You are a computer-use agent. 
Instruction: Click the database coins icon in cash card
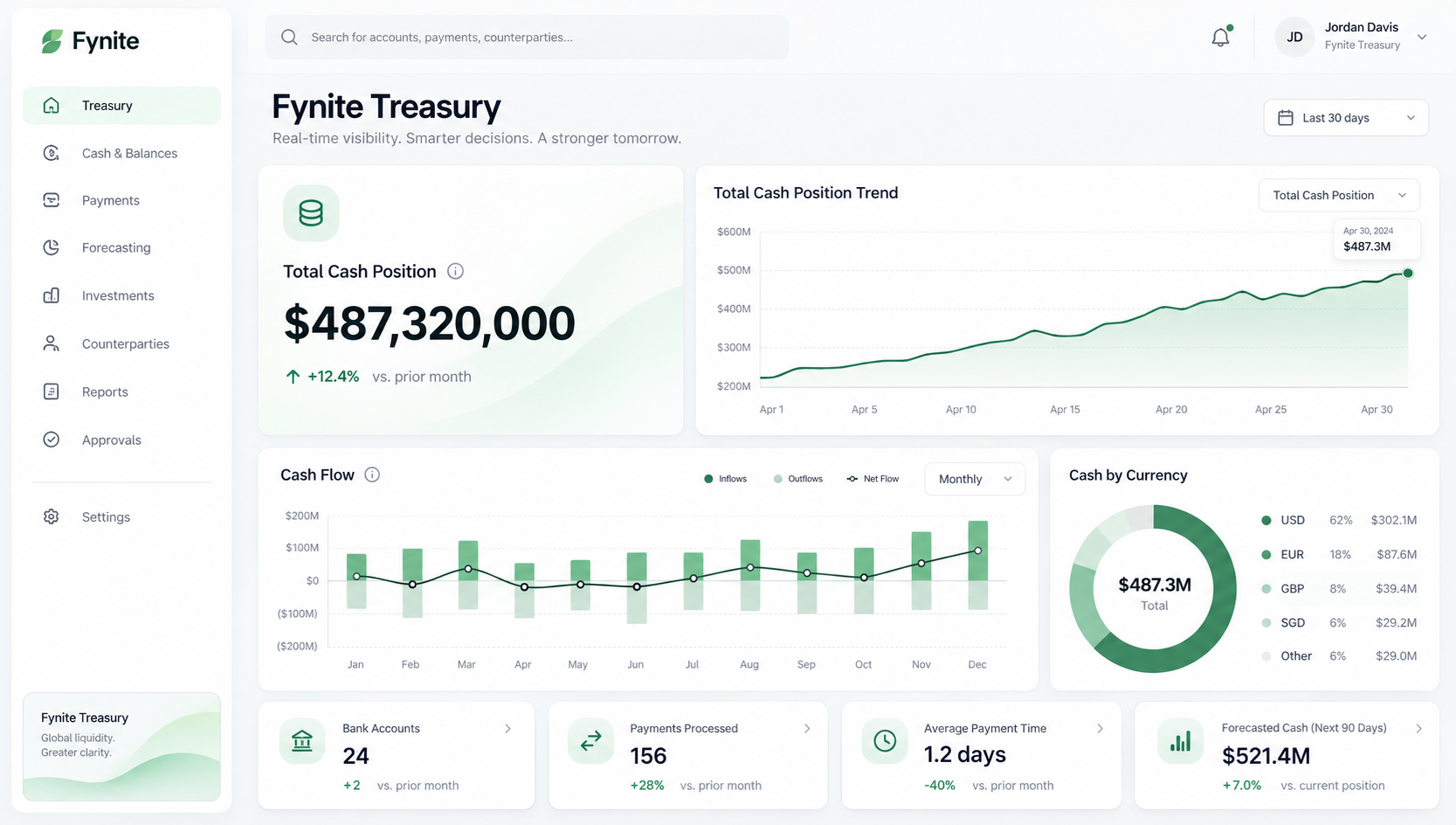311,213
